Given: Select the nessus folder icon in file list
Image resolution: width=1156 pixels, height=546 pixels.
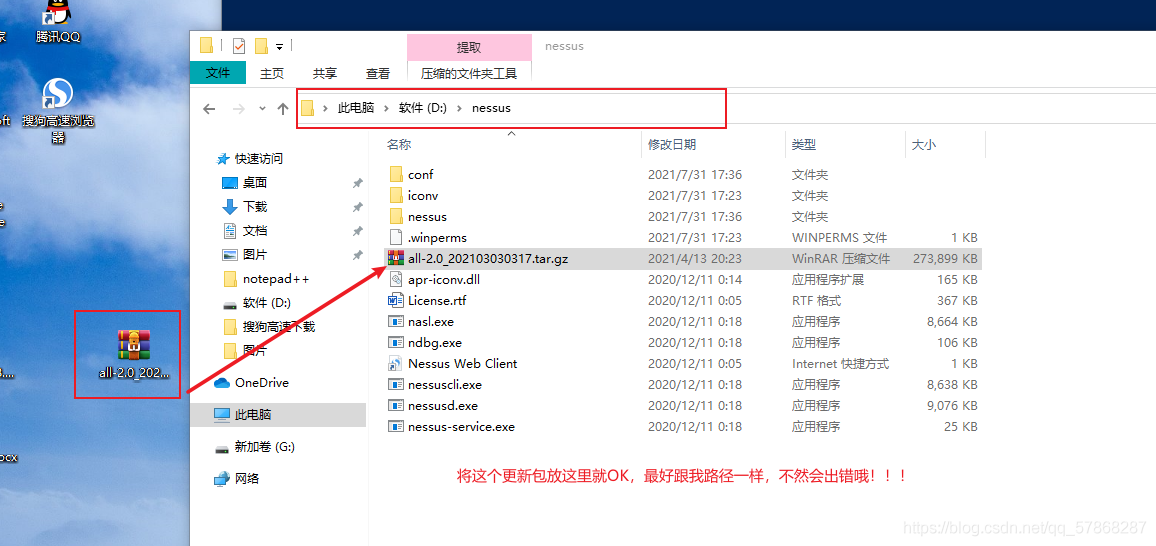Looking at the screenshot, I should pyautogui.click(x=396, y=217).
